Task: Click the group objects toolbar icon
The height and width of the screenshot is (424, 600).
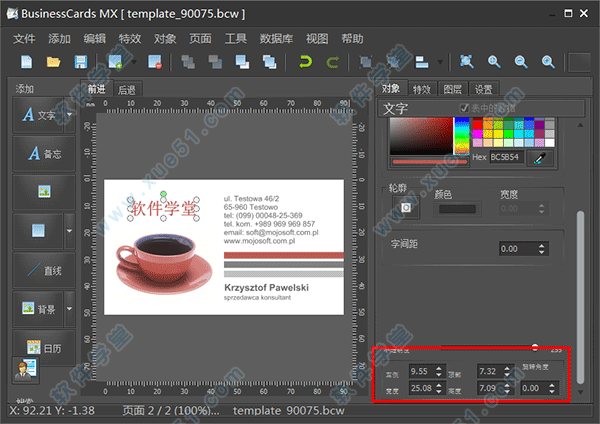Action: click(366, 62)
